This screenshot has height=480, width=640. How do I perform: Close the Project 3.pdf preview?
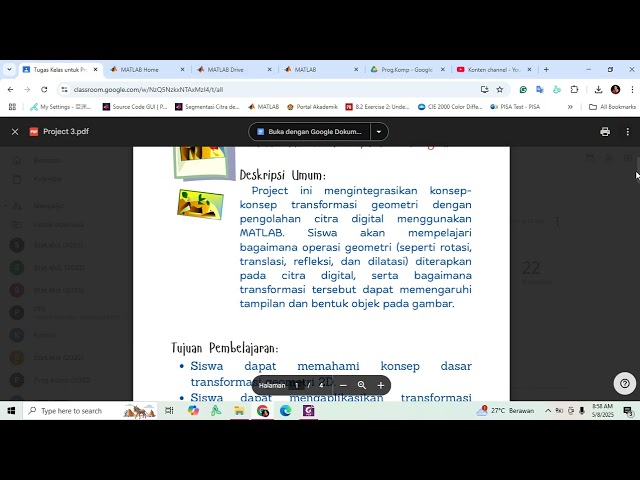click(15, 132)
